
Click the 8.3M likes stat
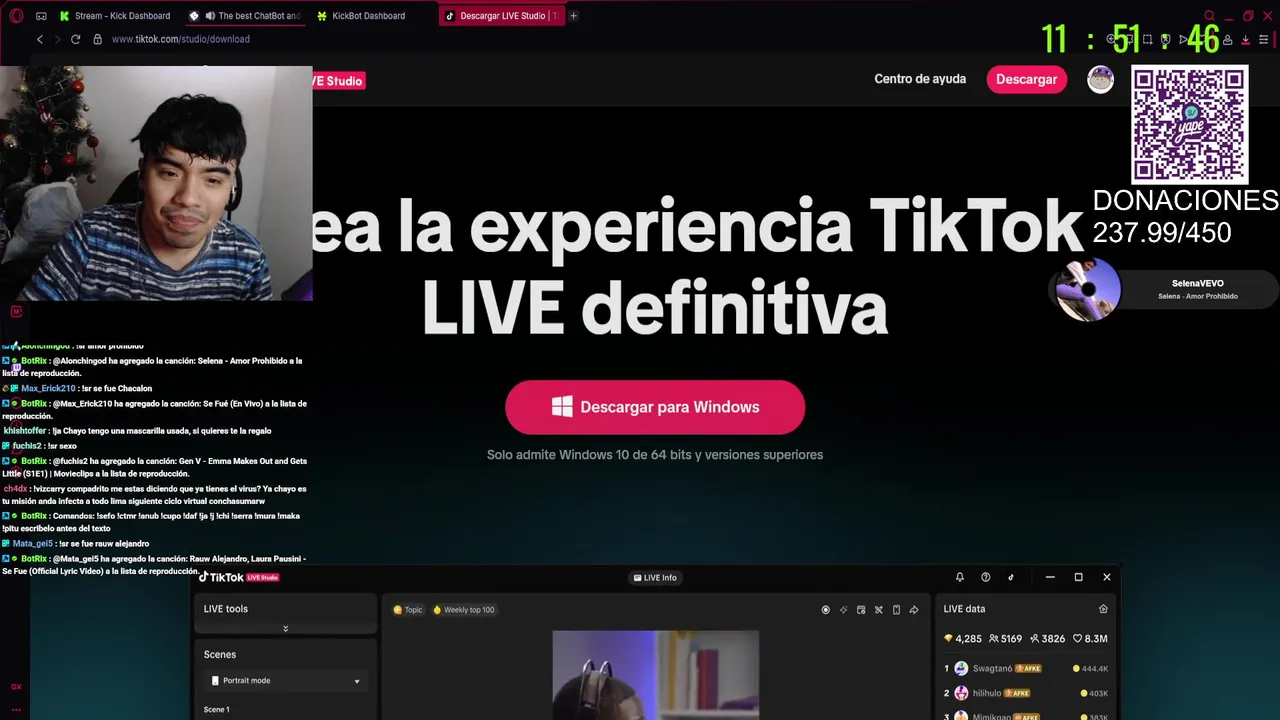[1090, 639]
